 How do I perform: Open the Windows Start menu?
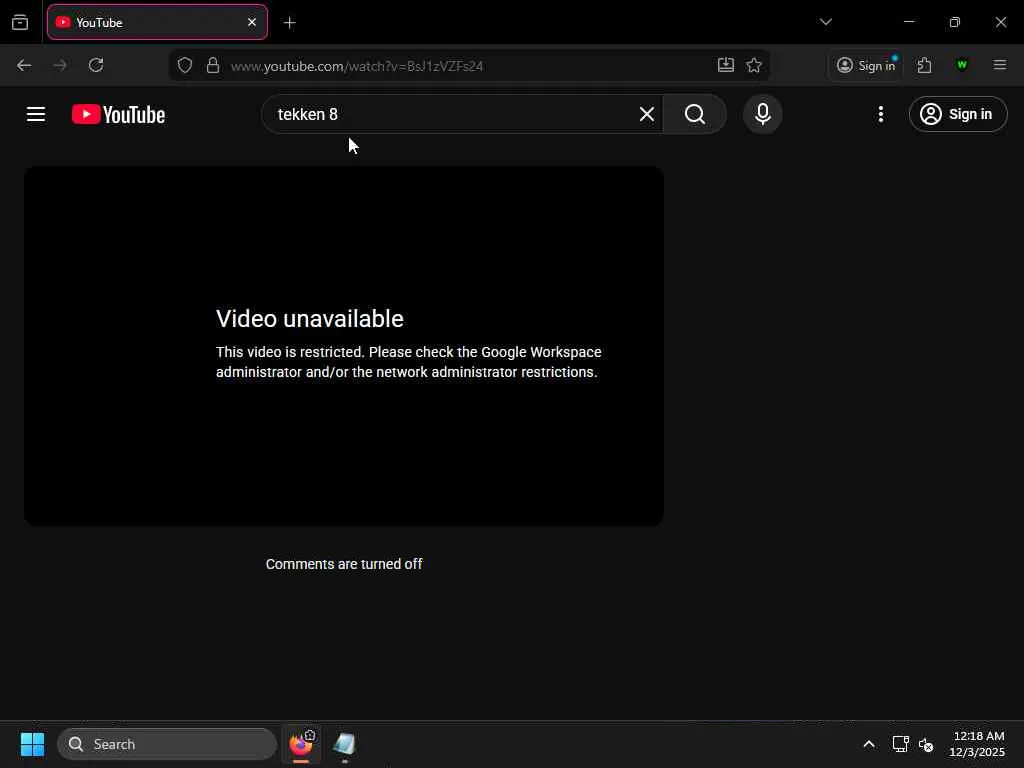[x=32, y=744]
